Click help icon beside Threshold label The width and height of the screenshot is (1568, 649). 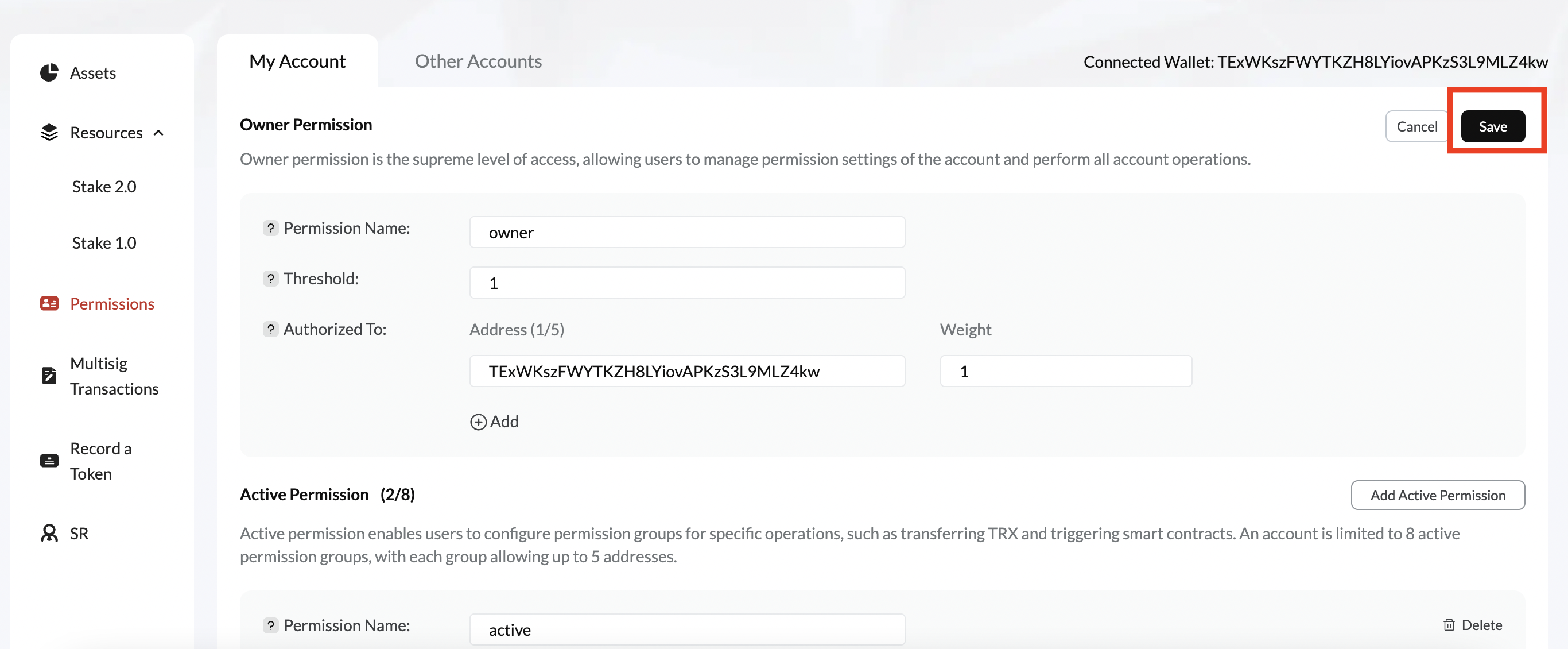[x=270, y=279]
